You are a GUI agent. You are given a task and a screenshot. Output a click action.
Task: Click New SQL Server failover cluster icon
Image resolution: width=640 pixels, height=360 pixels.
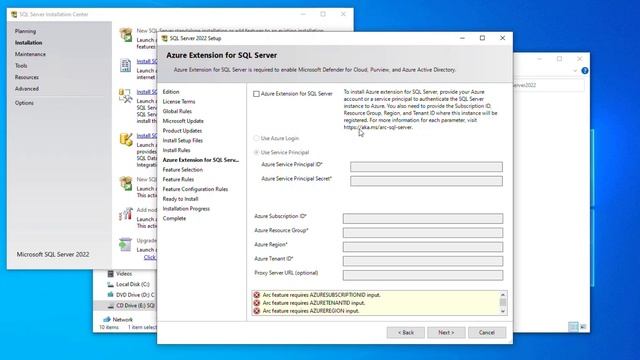coord(126,183)
